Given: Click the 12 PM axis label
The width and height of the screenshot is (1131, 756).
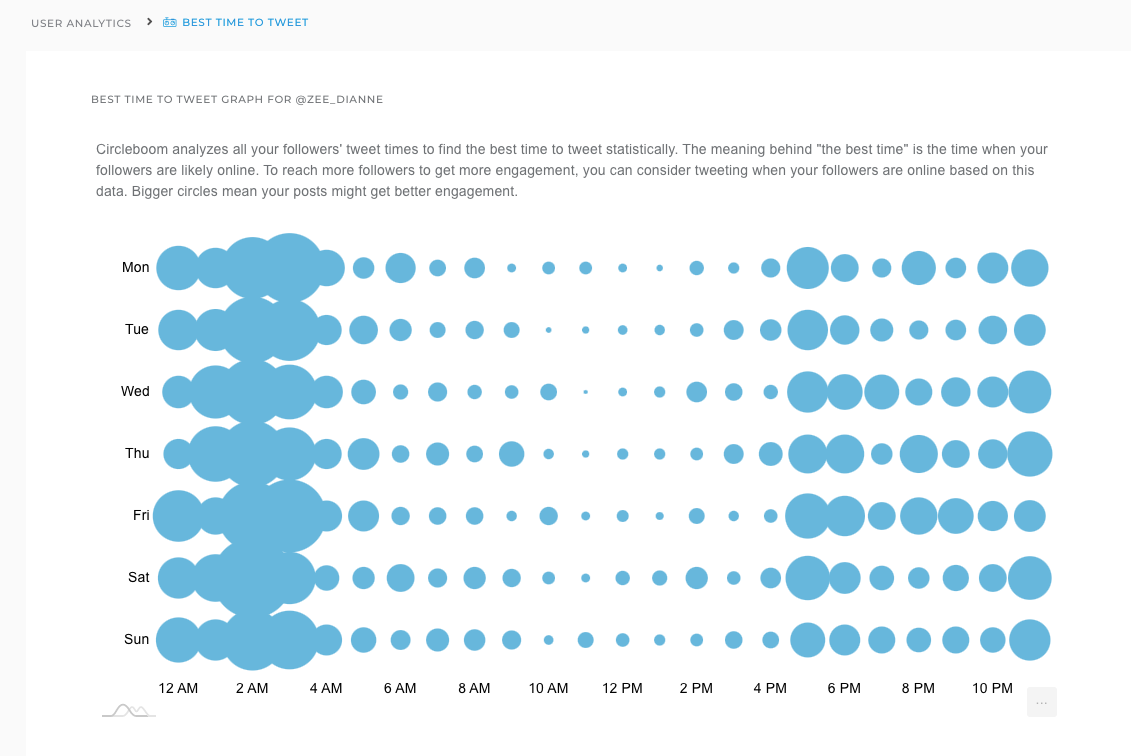Looking at the screenshot, I should 622,688.
